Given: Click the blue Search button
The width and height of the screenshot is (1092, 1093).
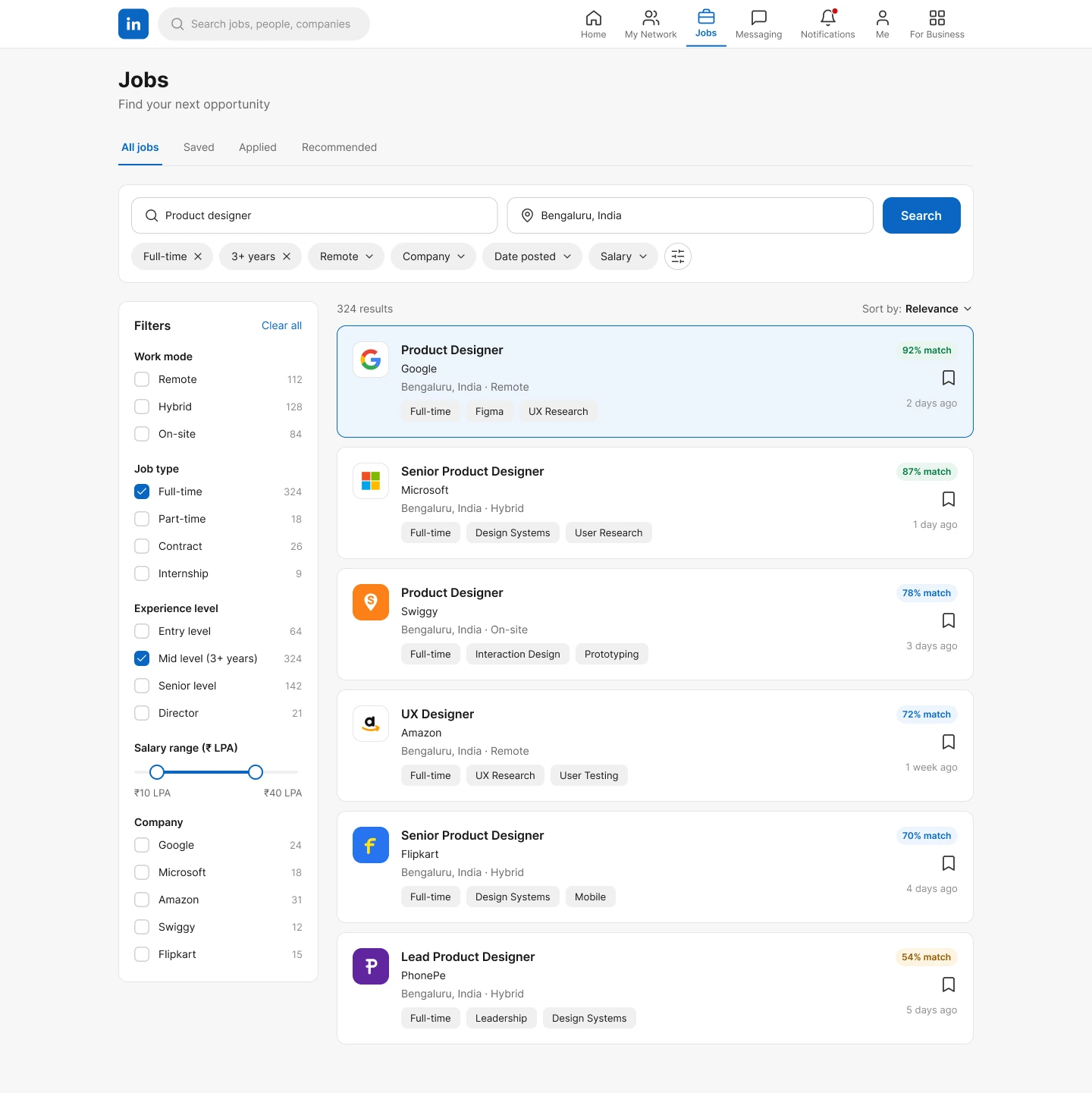Looking at the screenshot, I should click(x=921, y=215).
